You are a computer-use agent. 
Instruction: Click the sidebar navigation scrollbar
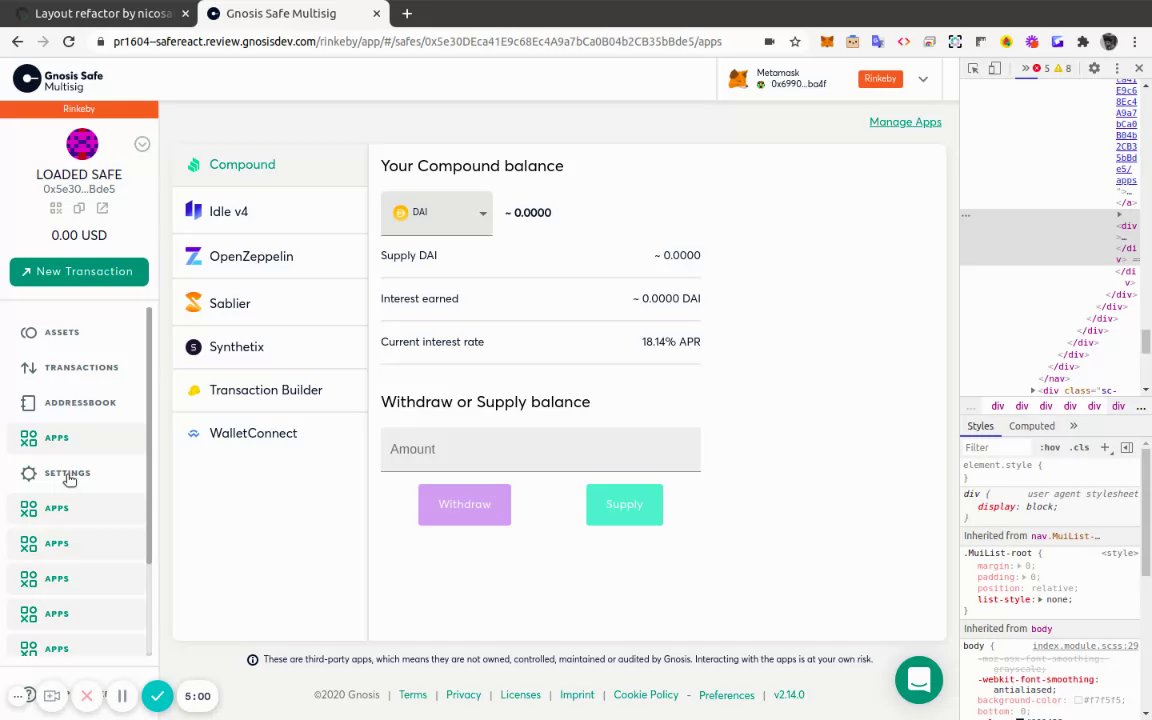(149, 436)
